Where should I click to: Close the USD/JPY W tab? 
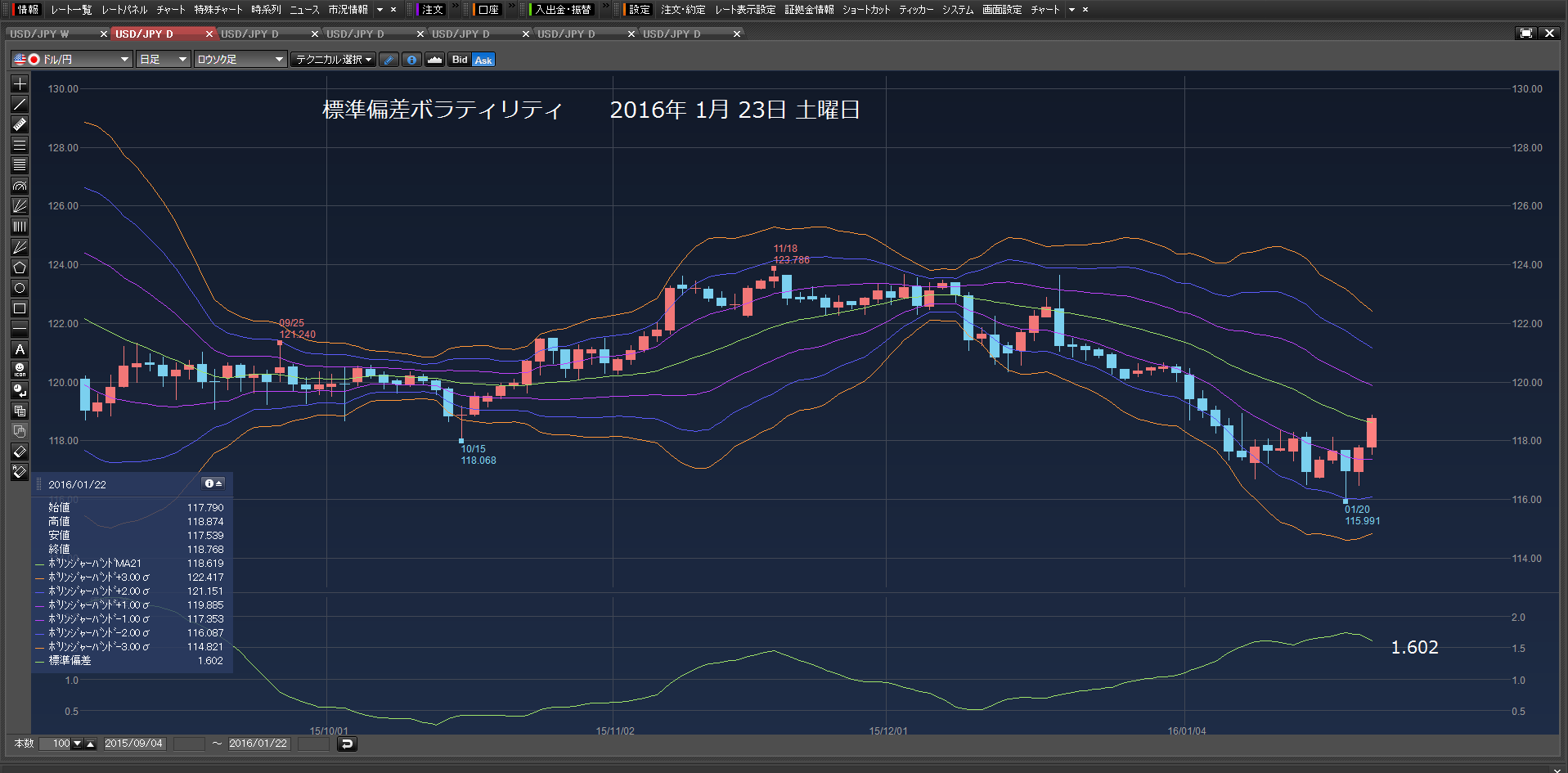(104, 34)
